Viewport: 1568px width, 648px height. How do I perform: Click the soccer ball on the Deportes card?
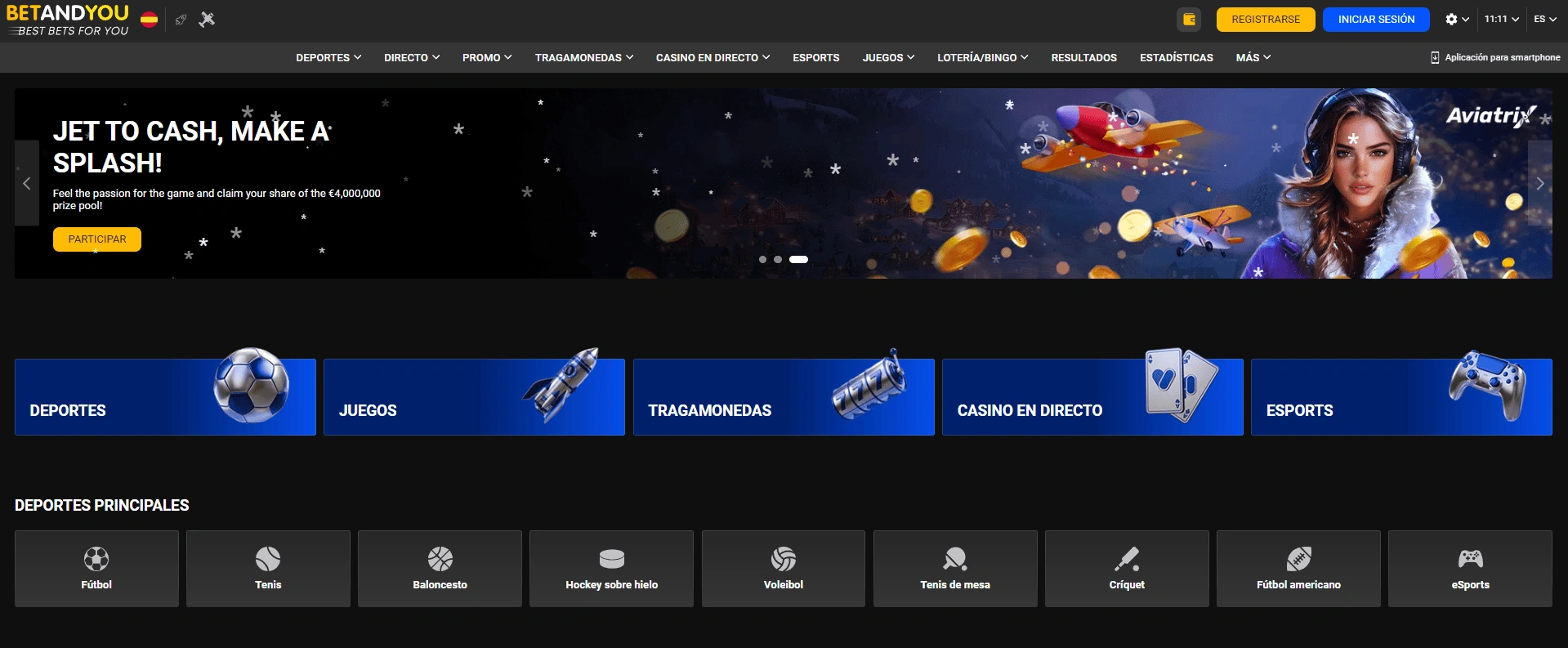click(252, 386)
